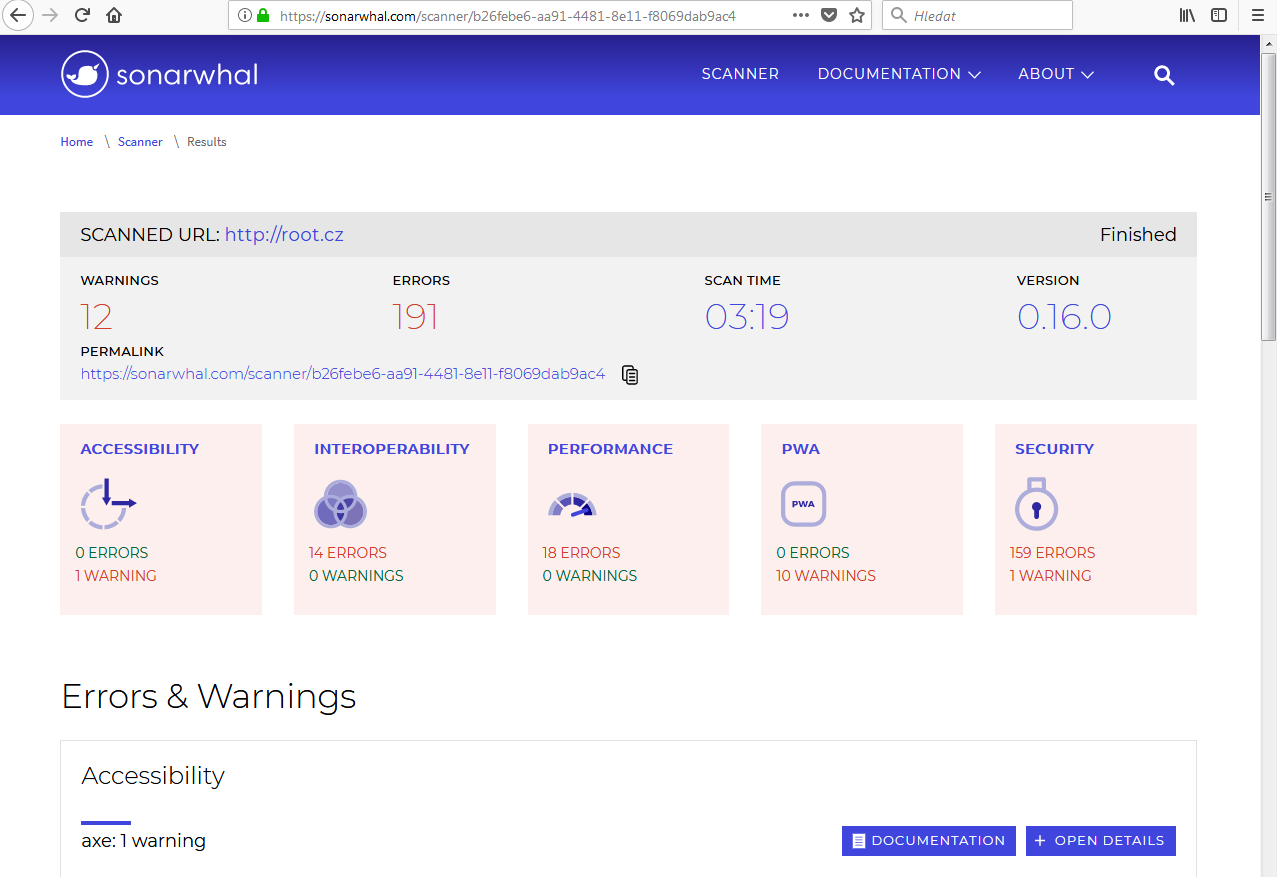The width and height of the screenshot is (1277, 877).
Task: Reload the page with the refresh icon
Action: point(83,15)
